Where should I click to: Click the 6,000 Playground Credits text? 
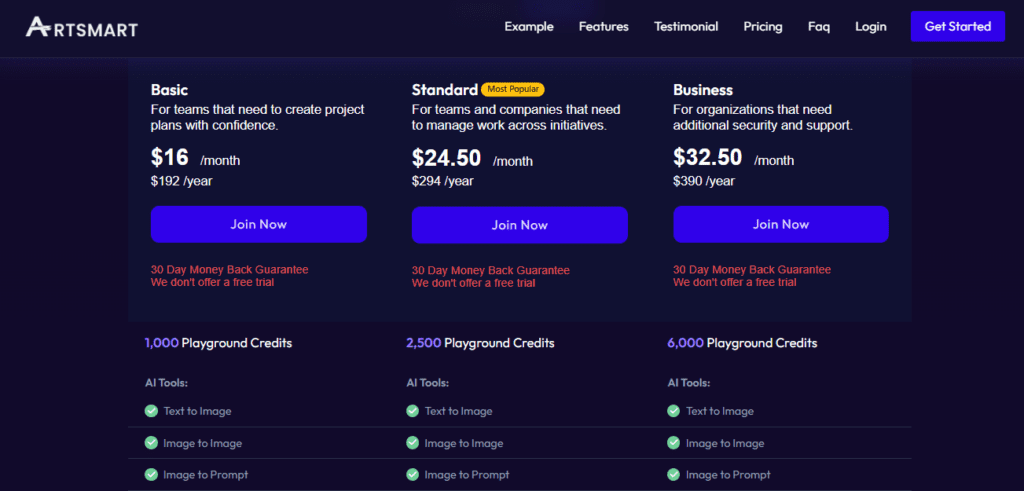coord(742,343)
